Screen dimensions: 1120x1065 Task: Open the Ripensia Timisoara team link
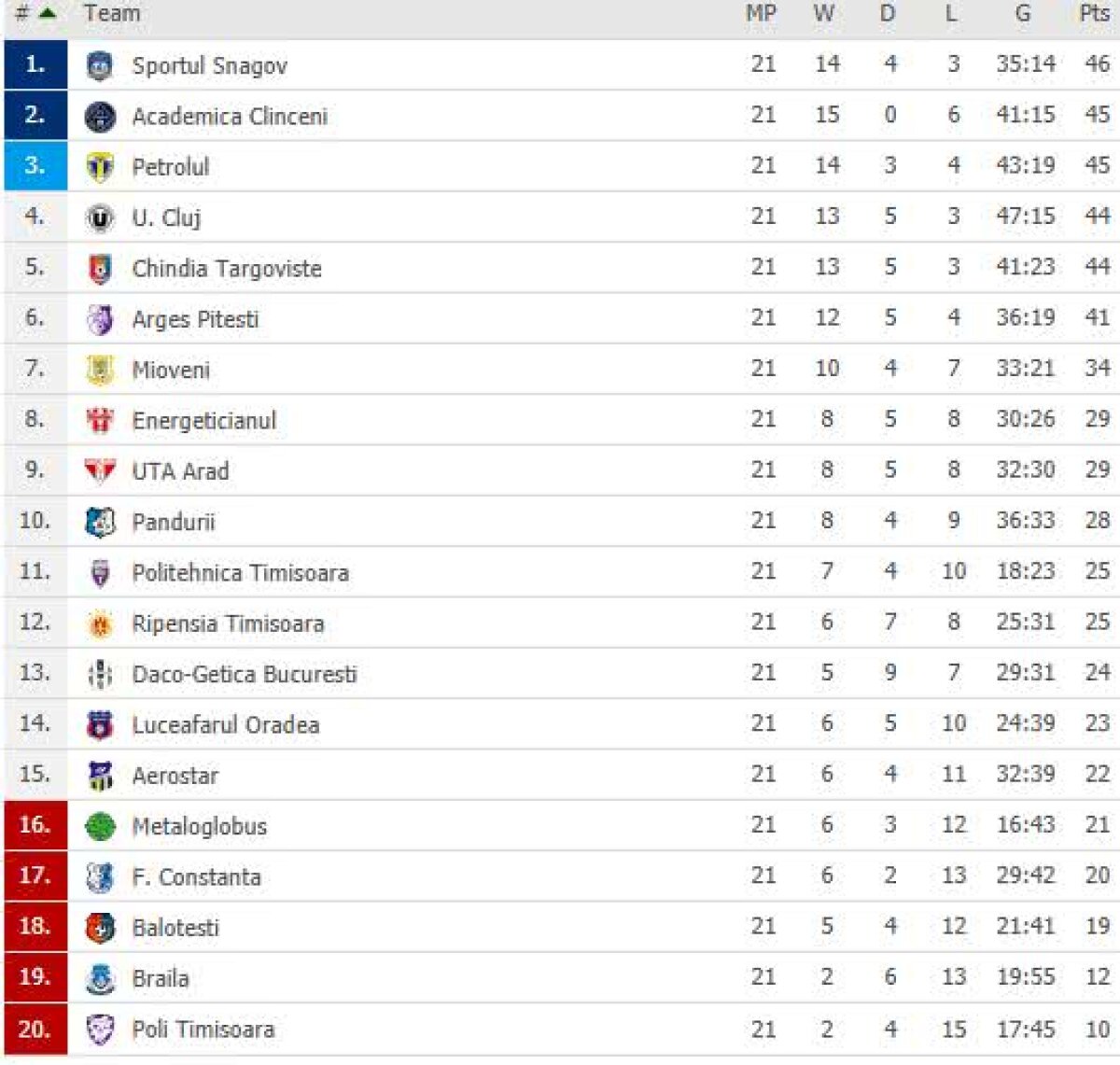(228, 624)
